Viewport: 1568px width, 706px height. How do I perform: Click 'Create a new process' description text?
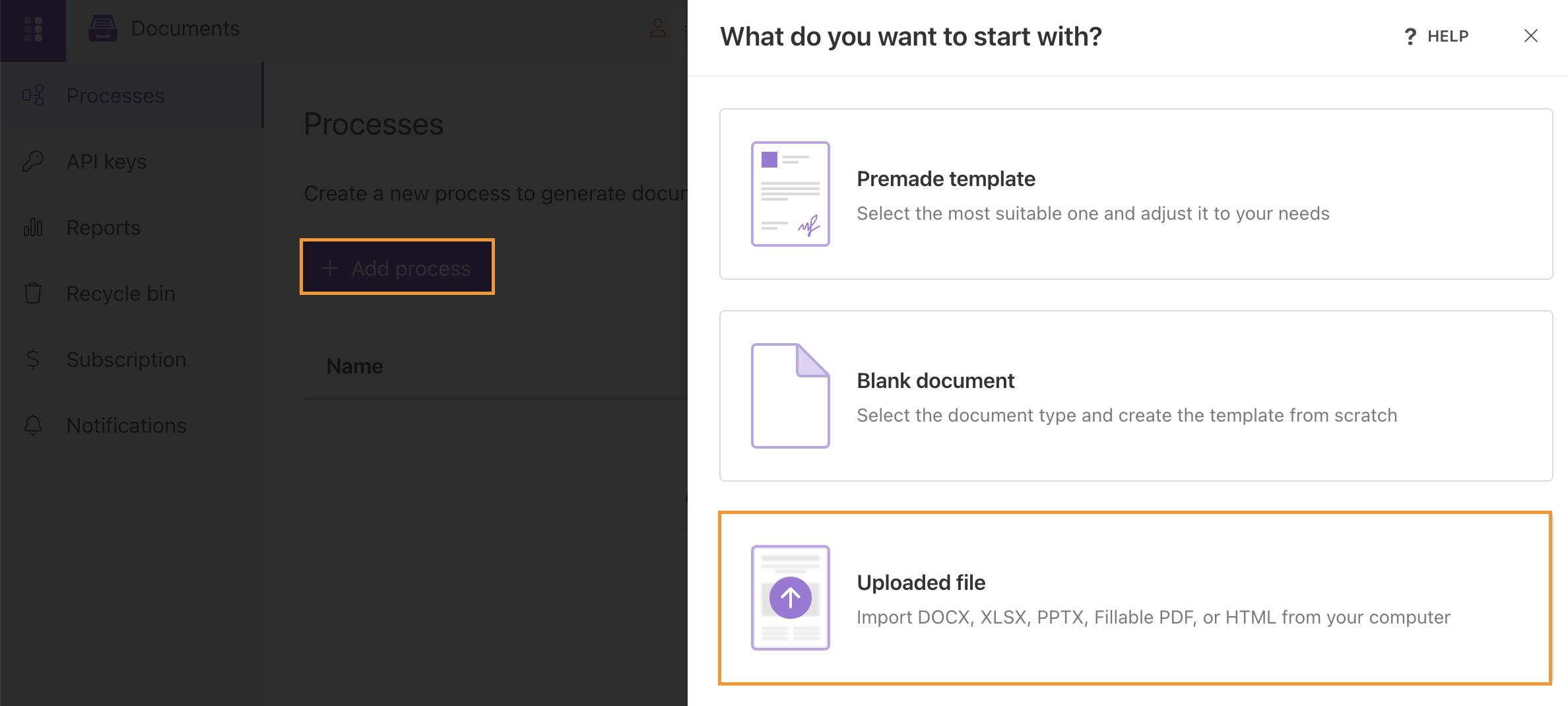coord(496,193)
